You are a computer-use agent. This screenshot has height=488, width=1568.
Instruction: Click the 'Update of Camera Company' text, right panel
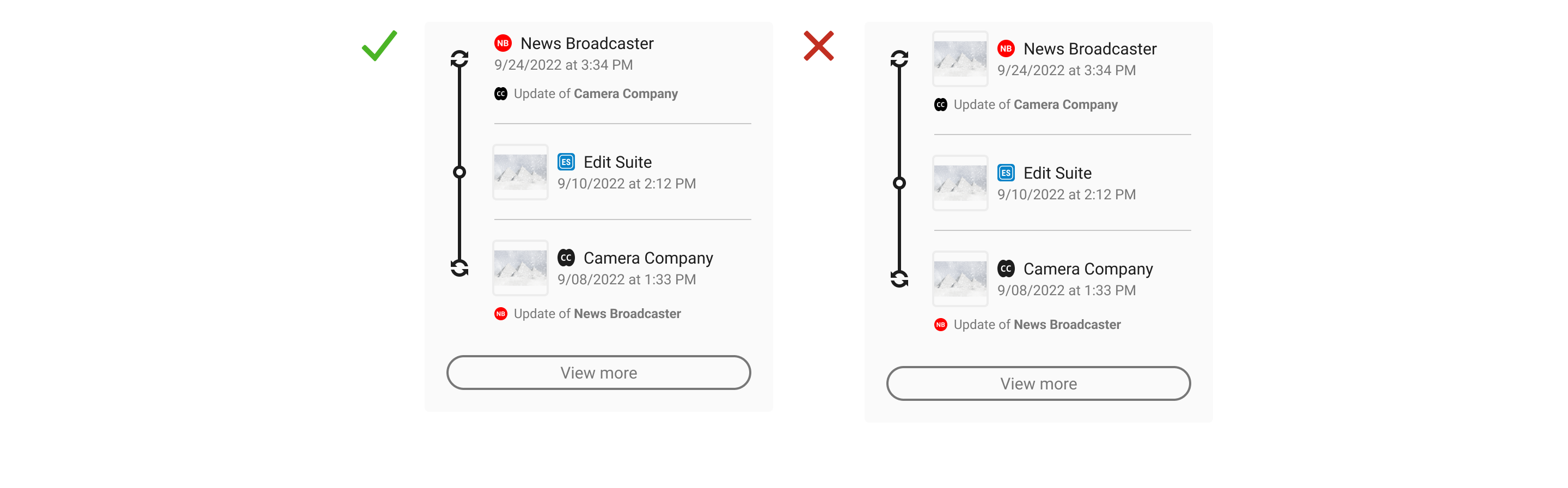[x=1036, y=105]
